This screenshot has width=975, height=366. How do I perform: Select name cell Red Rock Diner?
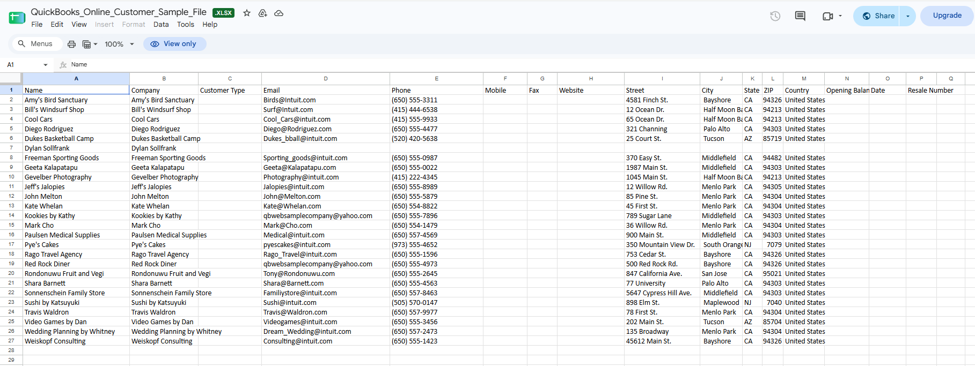[76, 264]
